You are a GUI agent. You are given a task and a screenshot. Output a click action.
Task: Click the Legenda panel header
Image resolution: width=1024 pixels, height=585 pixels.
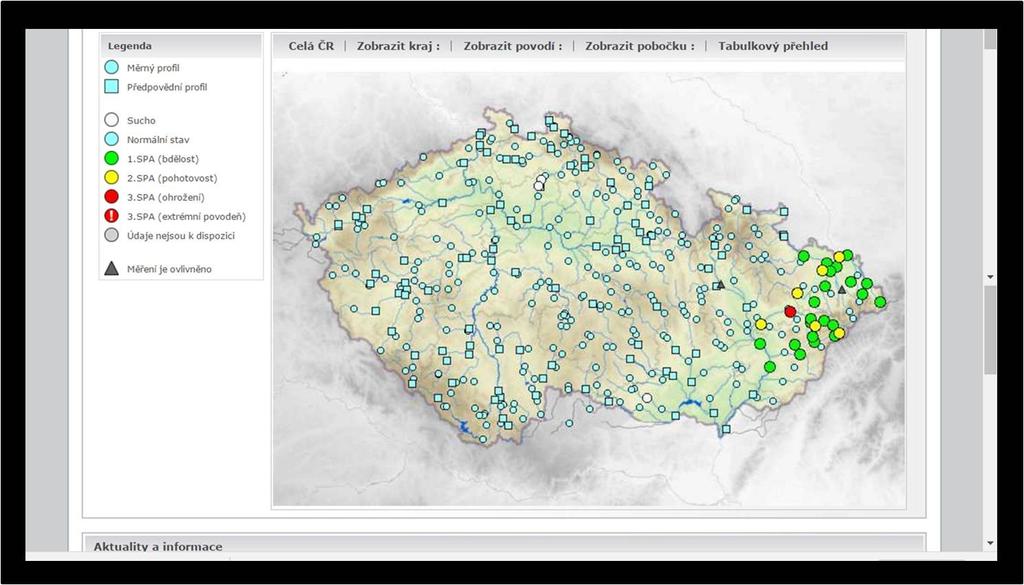click(181, 46)
